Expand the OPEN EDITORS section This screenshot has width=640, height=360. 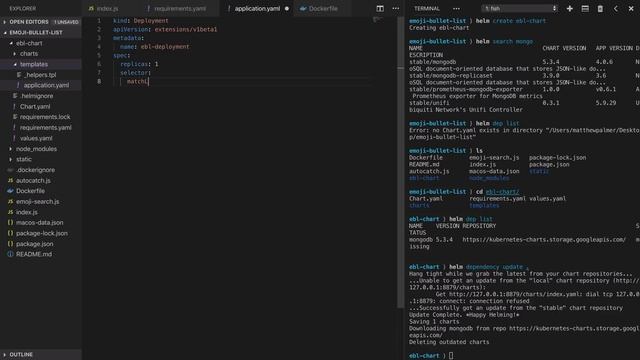tap(41, 22)
